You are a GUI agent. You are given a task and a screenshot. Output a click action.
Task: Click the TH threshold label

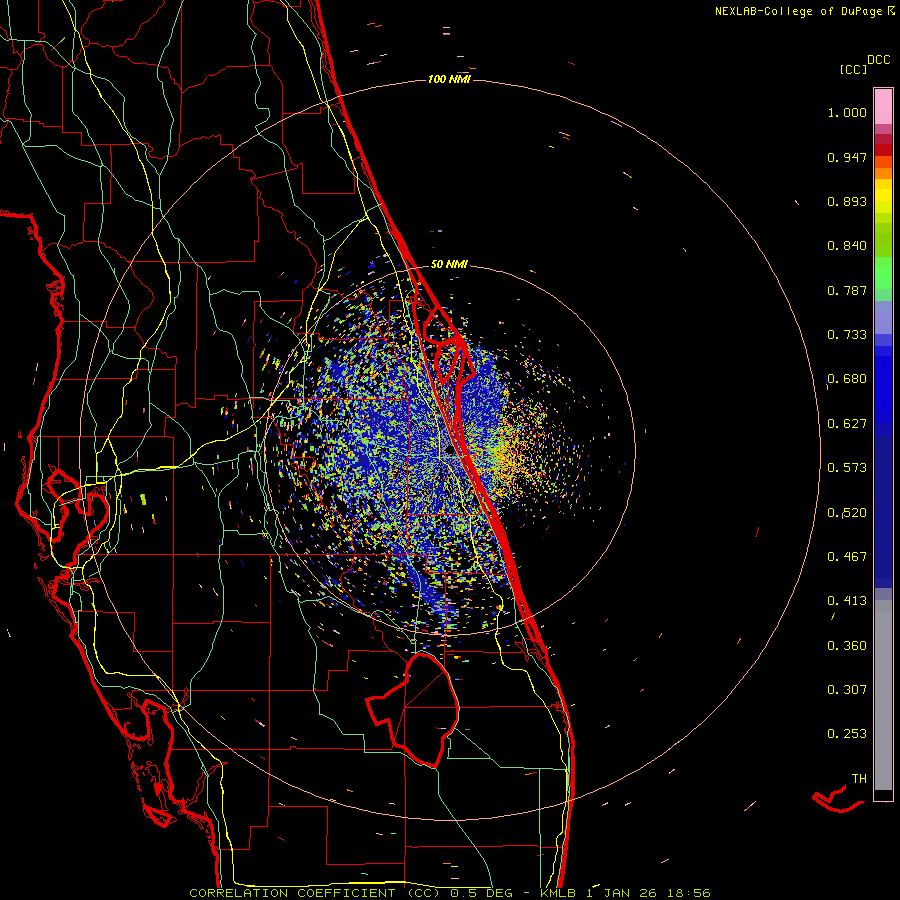pyautogui.click(x=859, y=779)
